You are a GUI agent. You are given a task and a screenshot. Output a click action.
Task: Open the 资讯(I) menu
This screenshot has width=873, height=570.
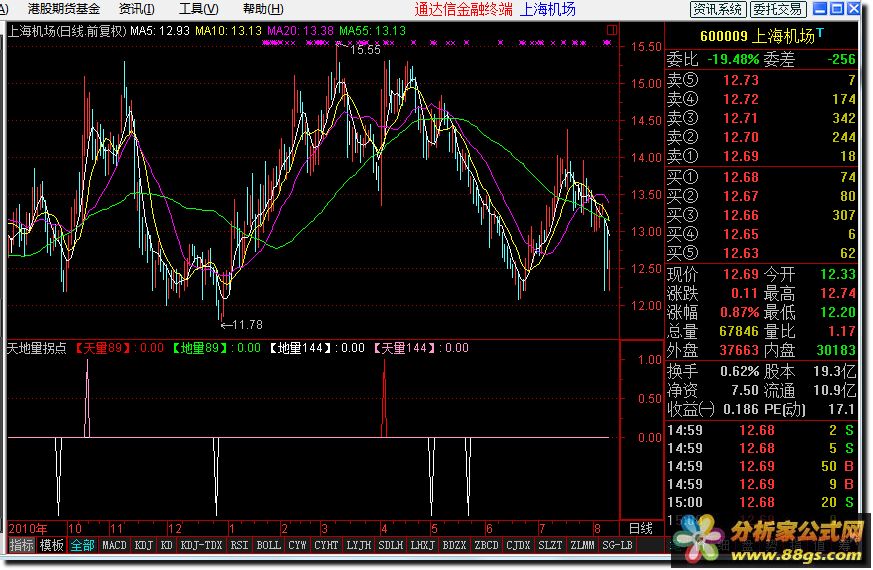137,9
